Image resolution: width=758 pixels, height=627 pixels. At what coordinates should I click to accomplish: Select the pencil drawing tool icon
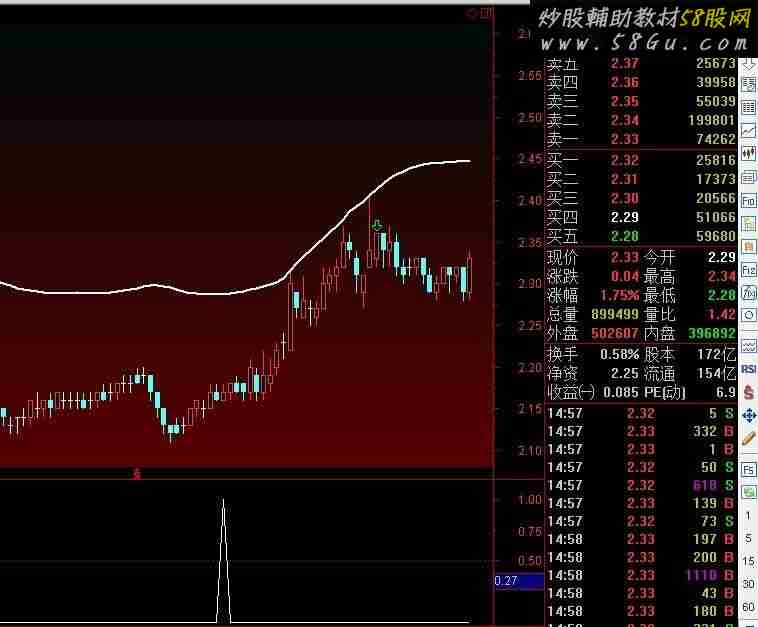point(749,438)
